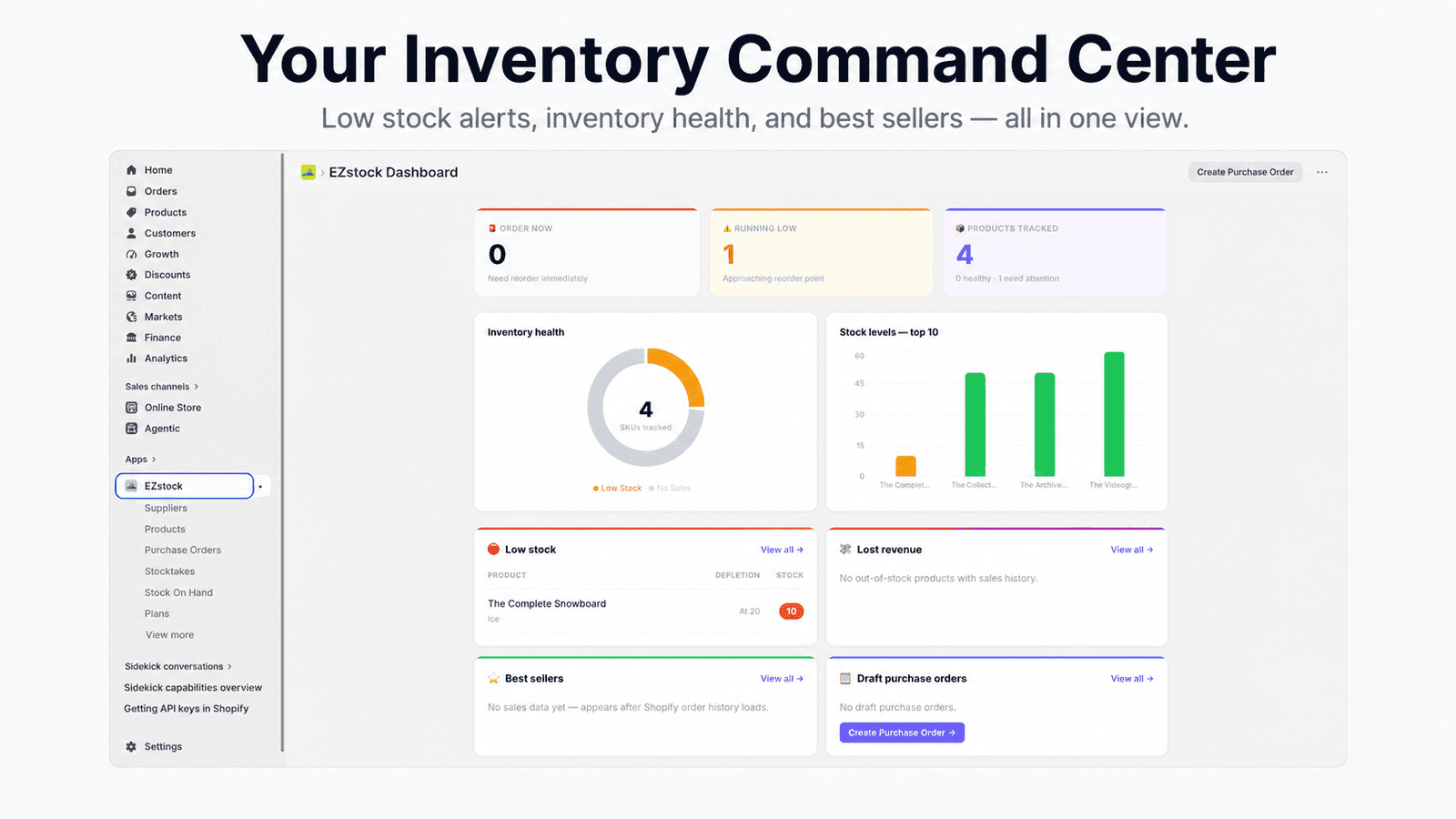
Task: Click the Products tag icon
Action: [131, 212]
